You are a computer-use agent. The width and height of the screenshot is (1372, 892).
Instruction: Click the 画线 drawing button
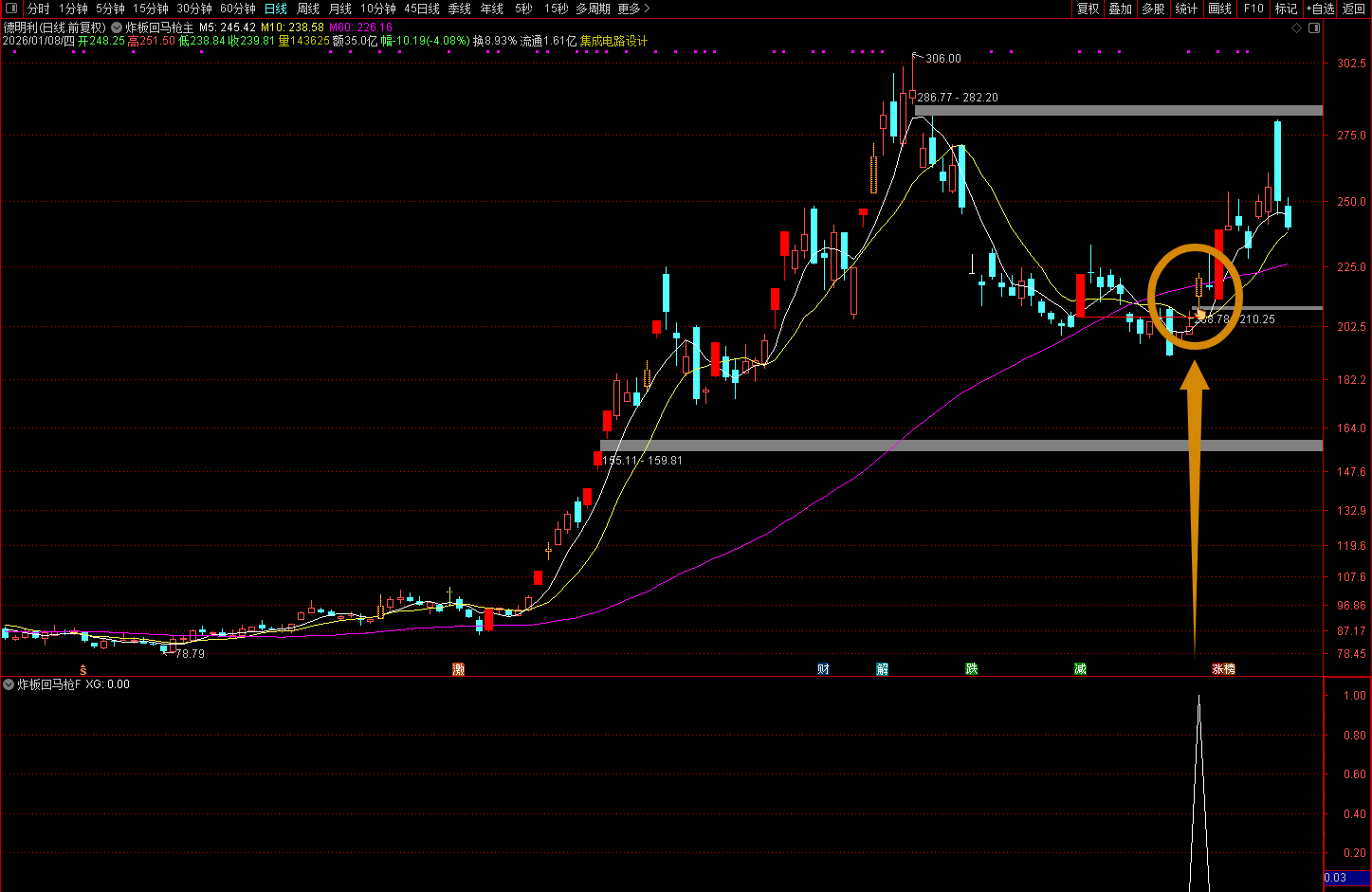tap(1220, 9)
